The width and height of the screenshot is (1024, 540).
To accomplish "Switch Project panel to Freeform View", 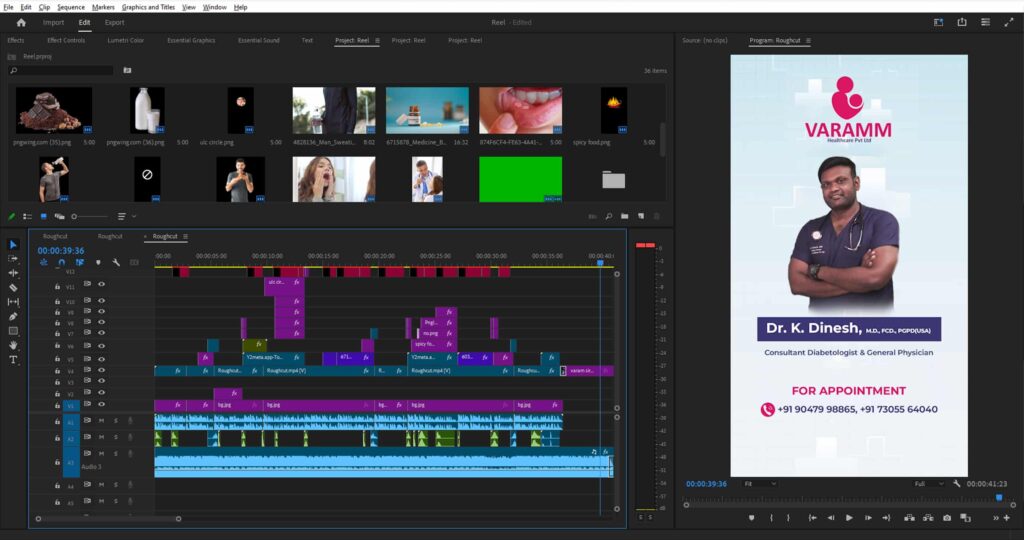I will pos(59,216).
